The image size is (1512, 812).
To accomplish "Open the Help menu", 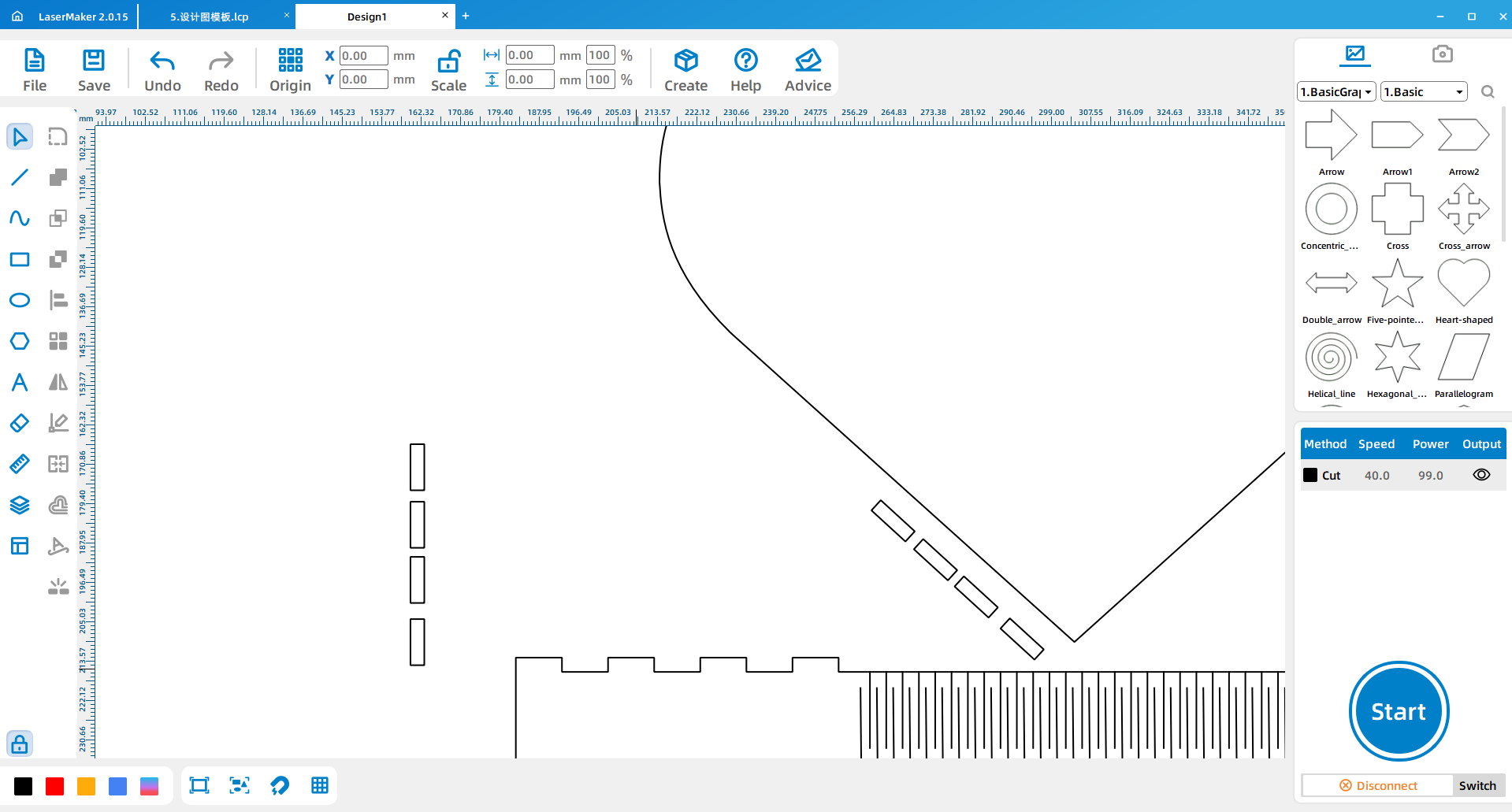I will 745,70.
